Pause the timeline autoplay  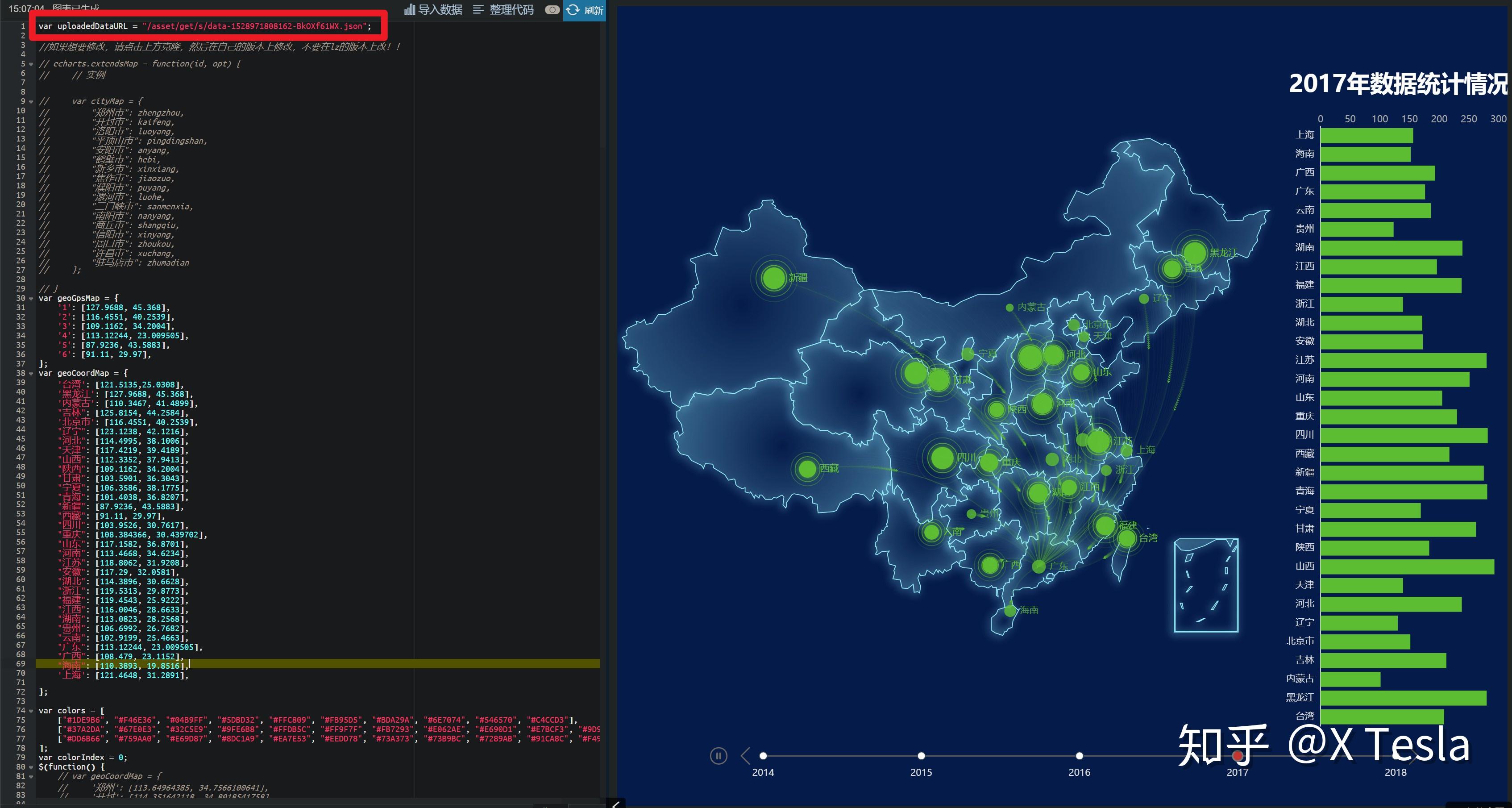(719, 756)
